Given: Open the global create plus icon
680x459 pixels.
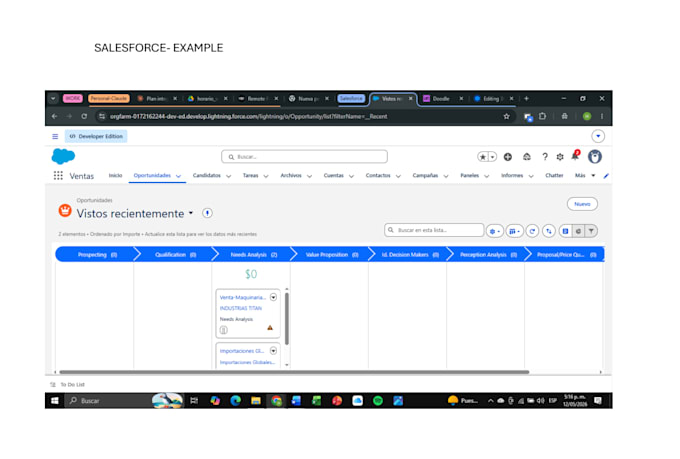Looking at the screenshot, I should (508, 157).
